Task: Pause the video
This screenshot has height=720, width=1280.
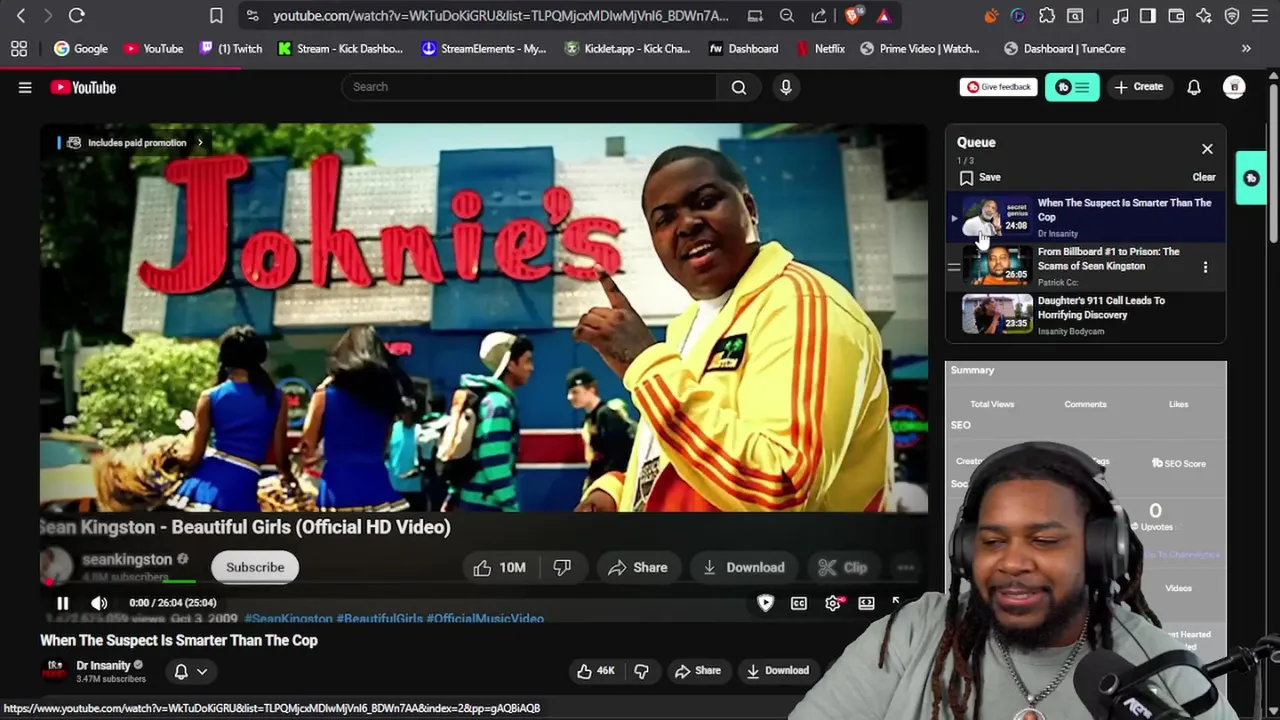Action: point(62,603)
